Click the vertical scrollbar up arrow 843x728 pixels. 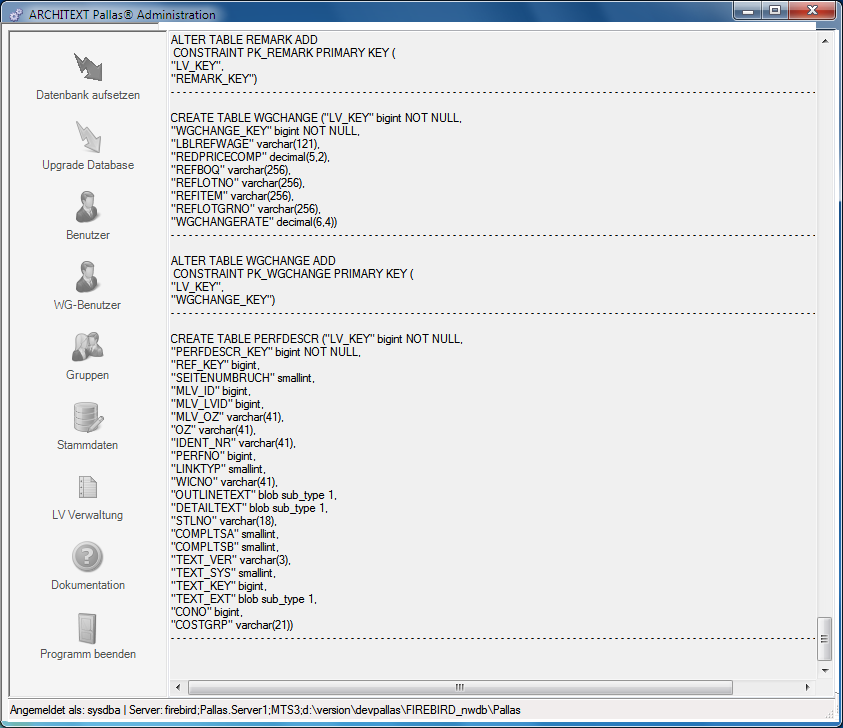point(825,41)
